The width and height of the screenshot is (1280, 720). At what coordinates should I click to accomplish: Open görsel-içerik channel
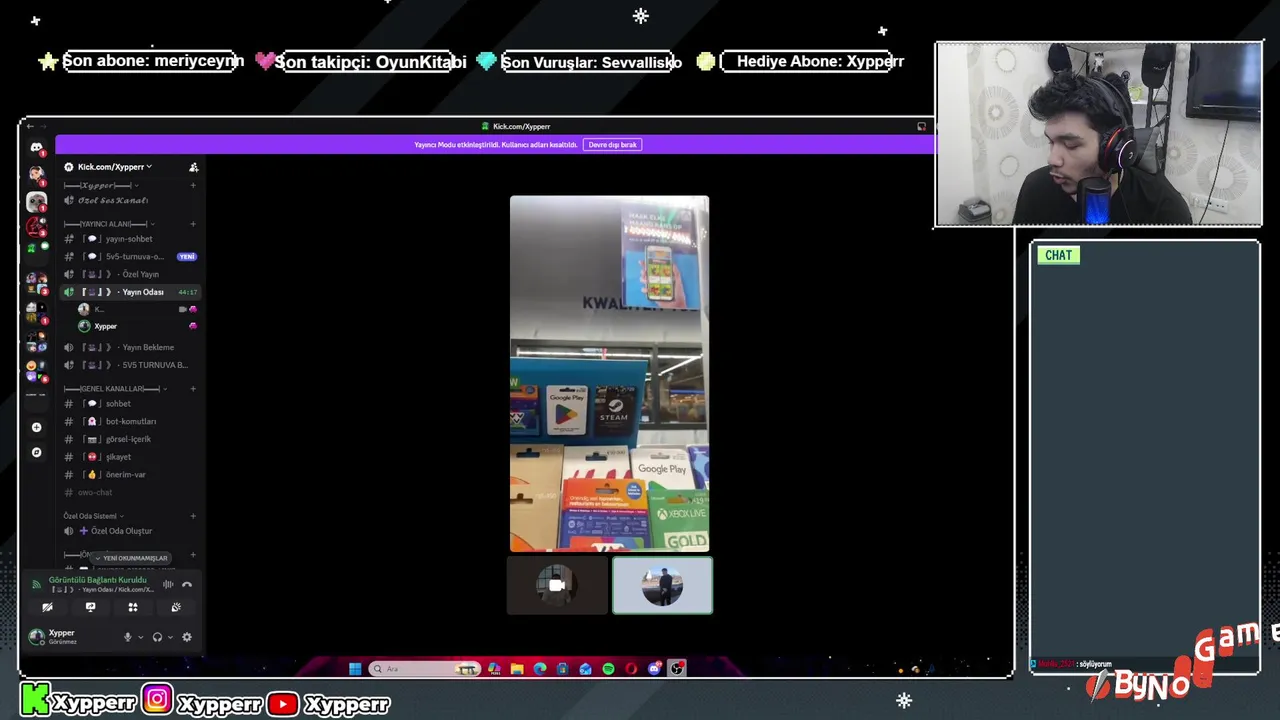pos(130,439)
